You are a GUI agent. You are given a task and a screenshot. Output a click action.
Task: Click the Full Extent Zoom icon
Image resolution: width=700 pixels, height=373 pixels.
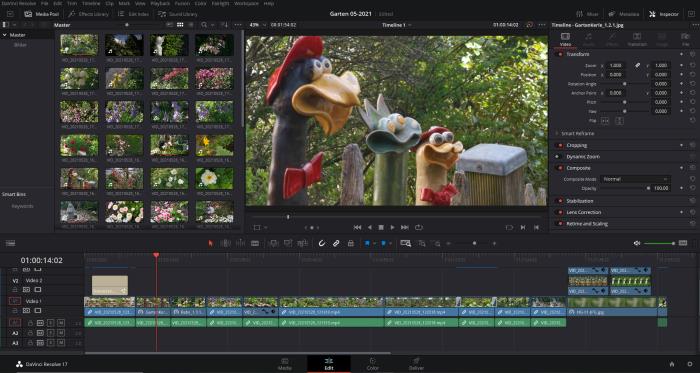point(405,243)
